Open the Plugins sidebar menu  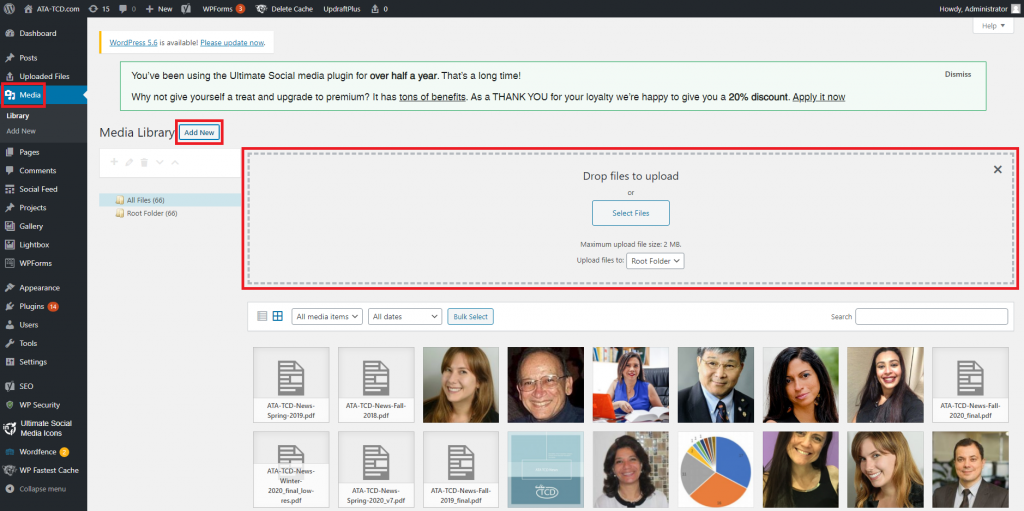pos(32,306)
